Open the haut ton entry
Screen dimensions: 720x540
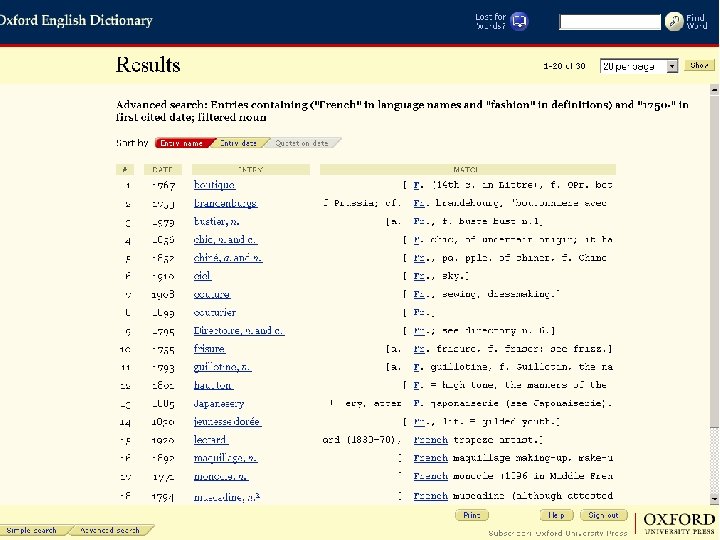point(214,385)
